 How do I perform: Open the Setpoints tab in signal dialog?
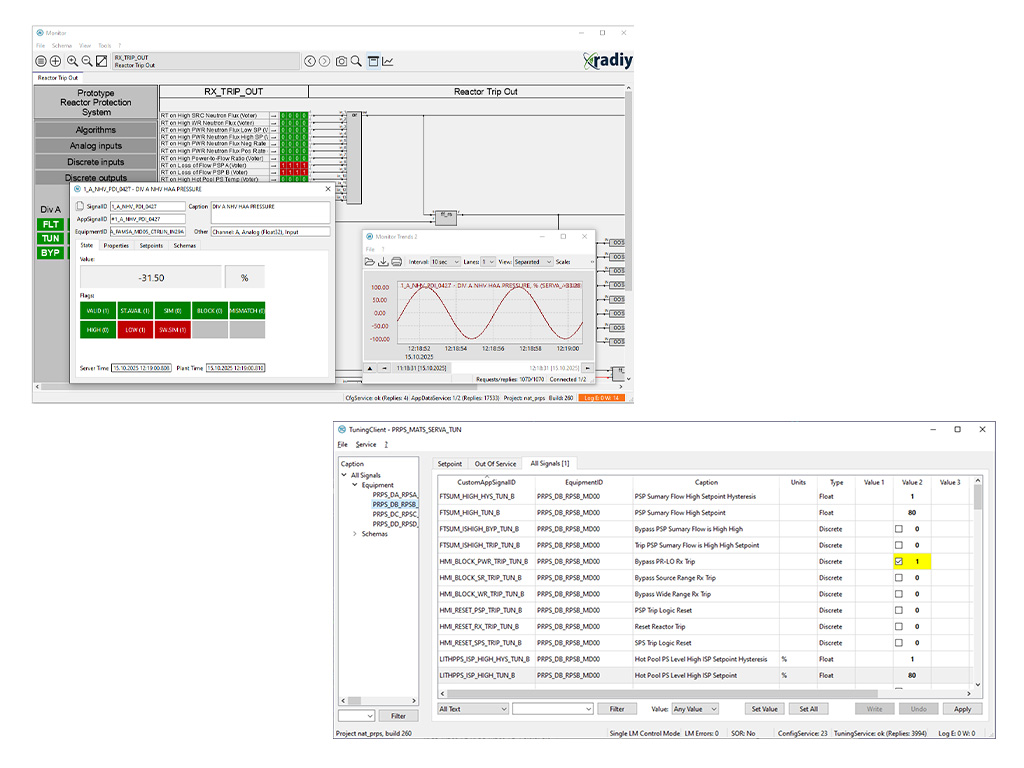click(x=151, y=245)
